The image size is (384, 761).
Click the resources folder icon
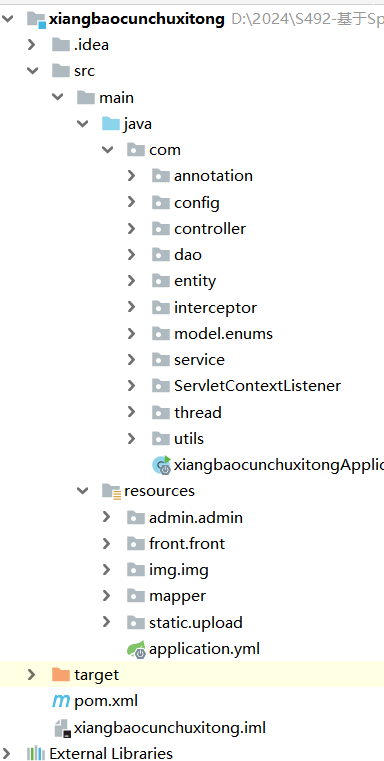coord(111,491)
